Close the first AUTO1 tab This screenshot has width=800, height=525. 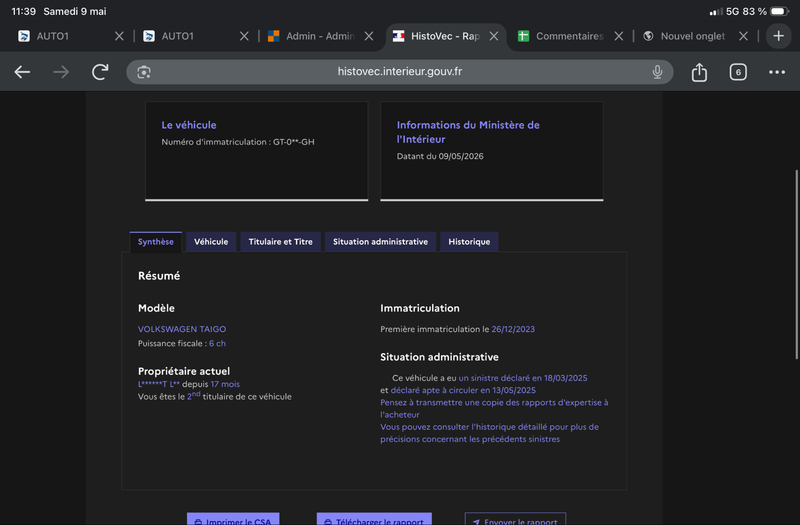pos(119,36)
